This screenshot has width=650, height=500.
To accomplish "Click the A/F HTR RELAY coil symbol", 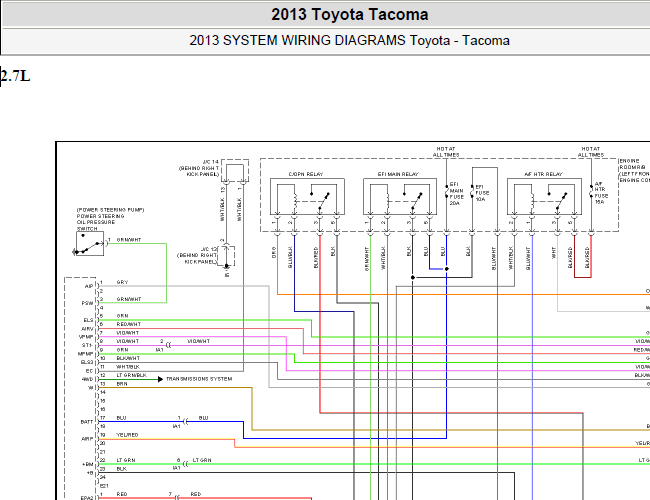I will pos(532,201).
